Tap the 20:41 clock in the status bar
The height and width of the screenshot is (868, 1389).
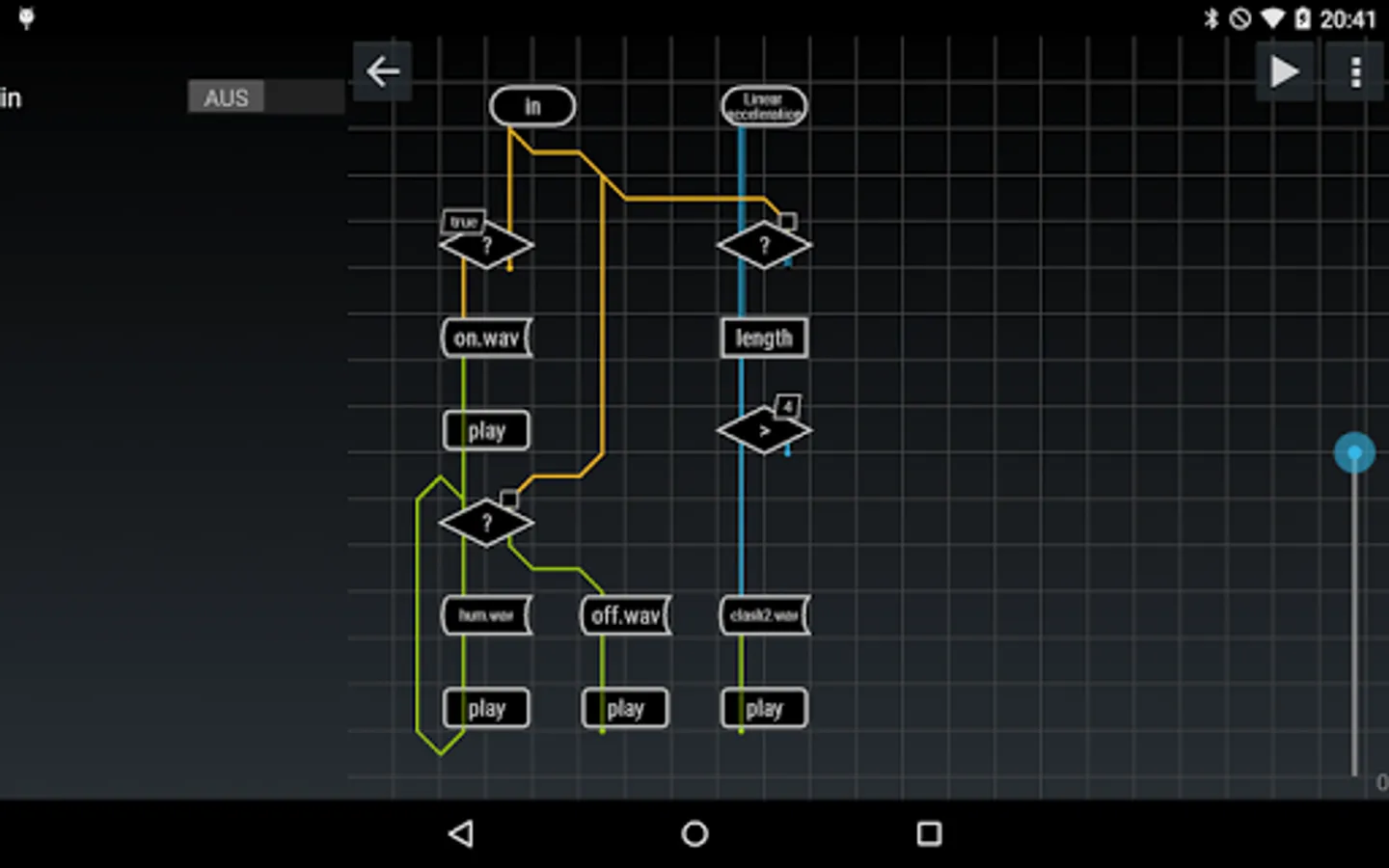pyautogui.click(x=1348, y=19)
